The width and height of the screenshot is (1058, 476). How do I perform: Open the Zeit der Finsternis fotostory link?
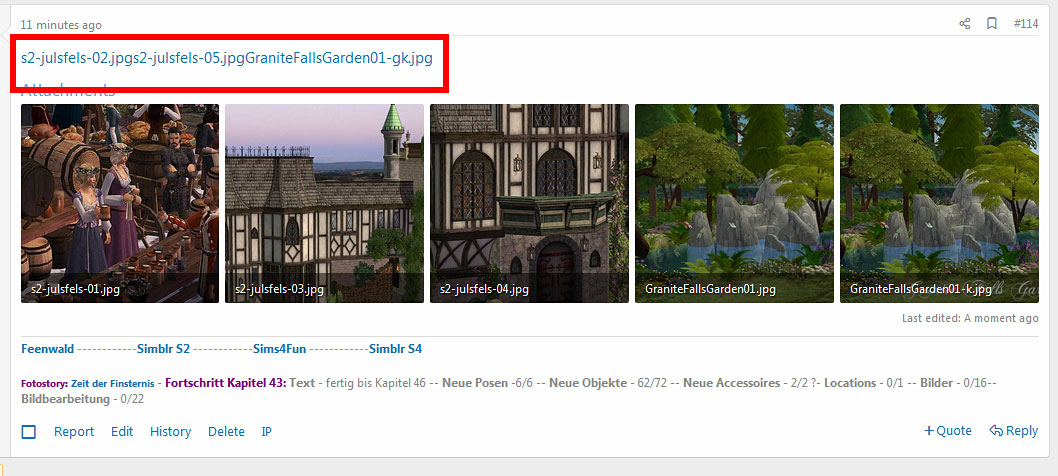[x=113, y=383]
